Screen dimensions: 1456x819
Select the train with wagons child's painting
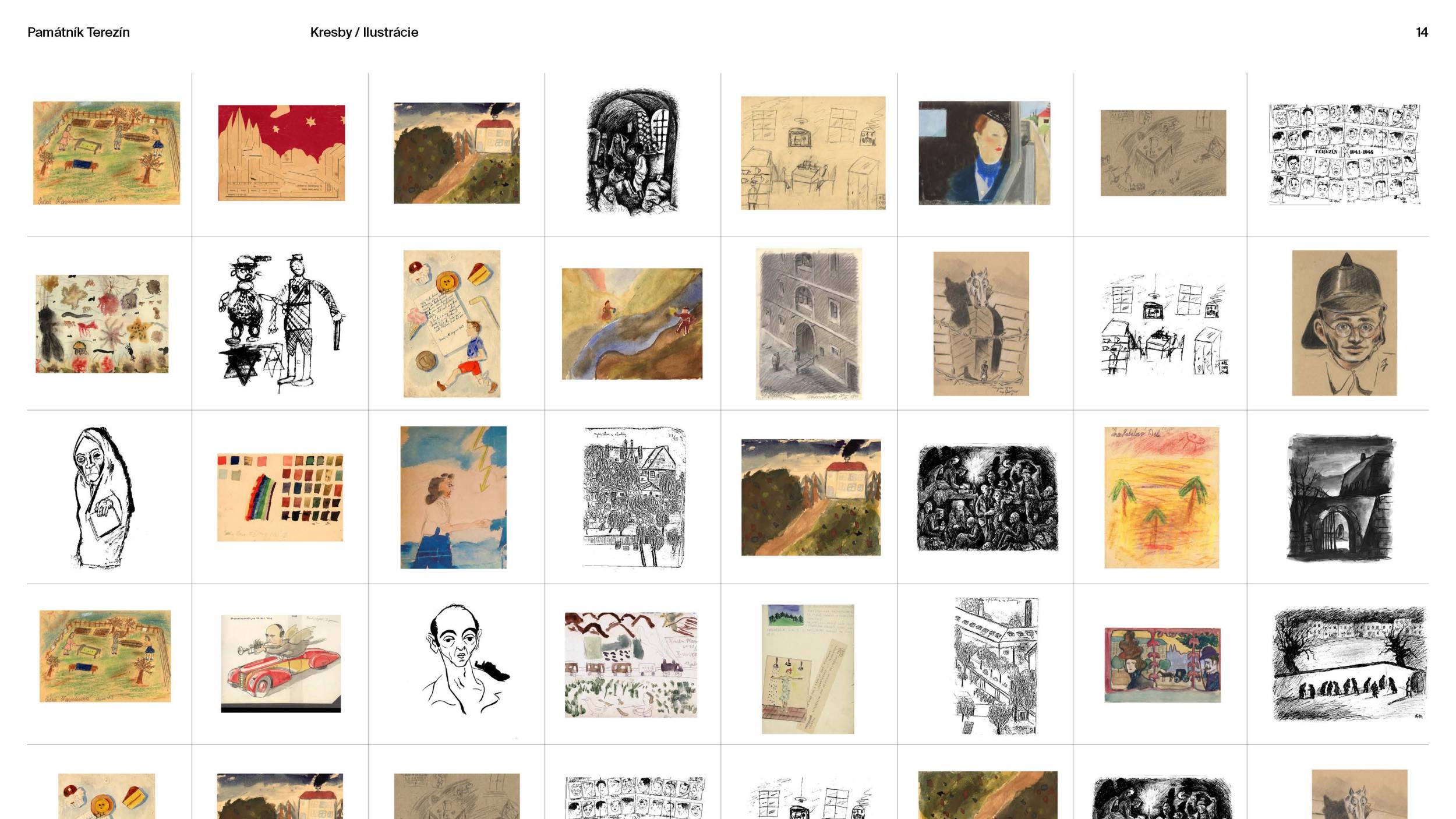pyautogui.click(x=631, y=664)
